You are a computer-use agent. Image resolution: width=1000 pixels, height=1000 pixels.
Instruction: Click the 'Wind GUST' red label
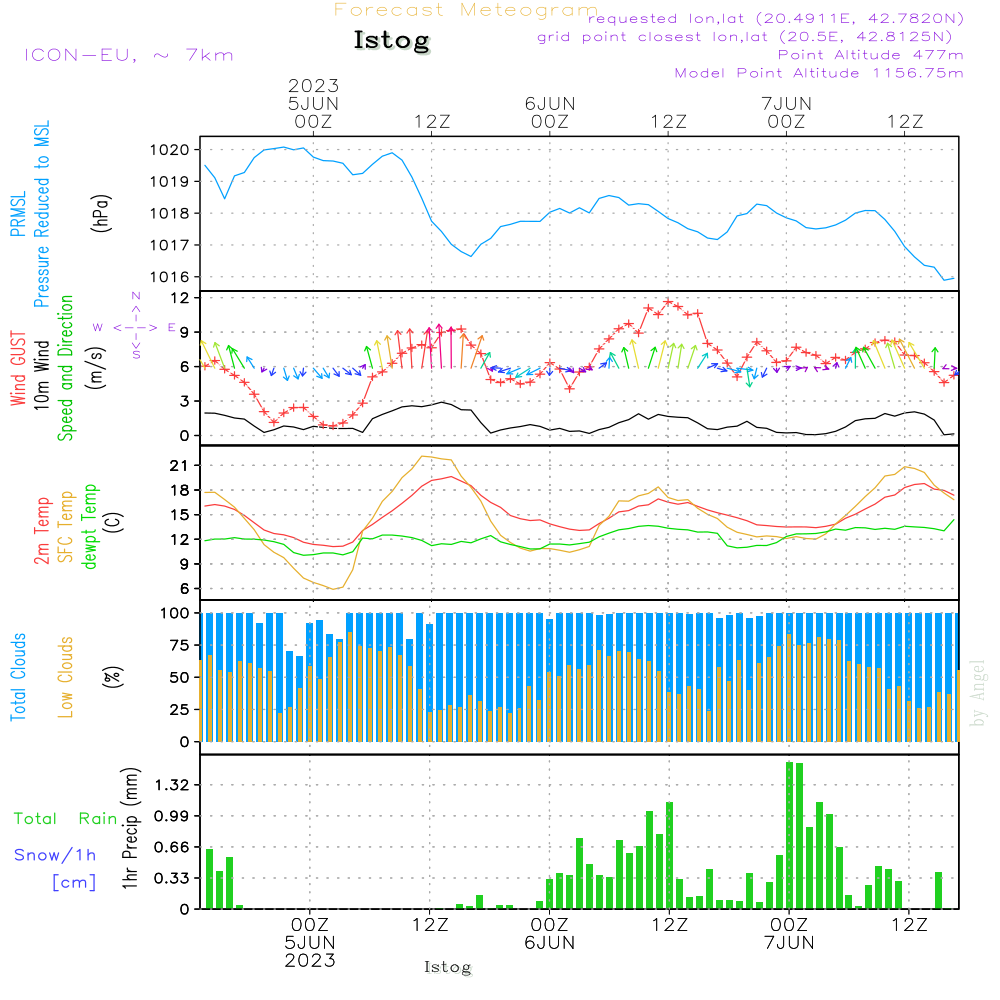[18, 369]
